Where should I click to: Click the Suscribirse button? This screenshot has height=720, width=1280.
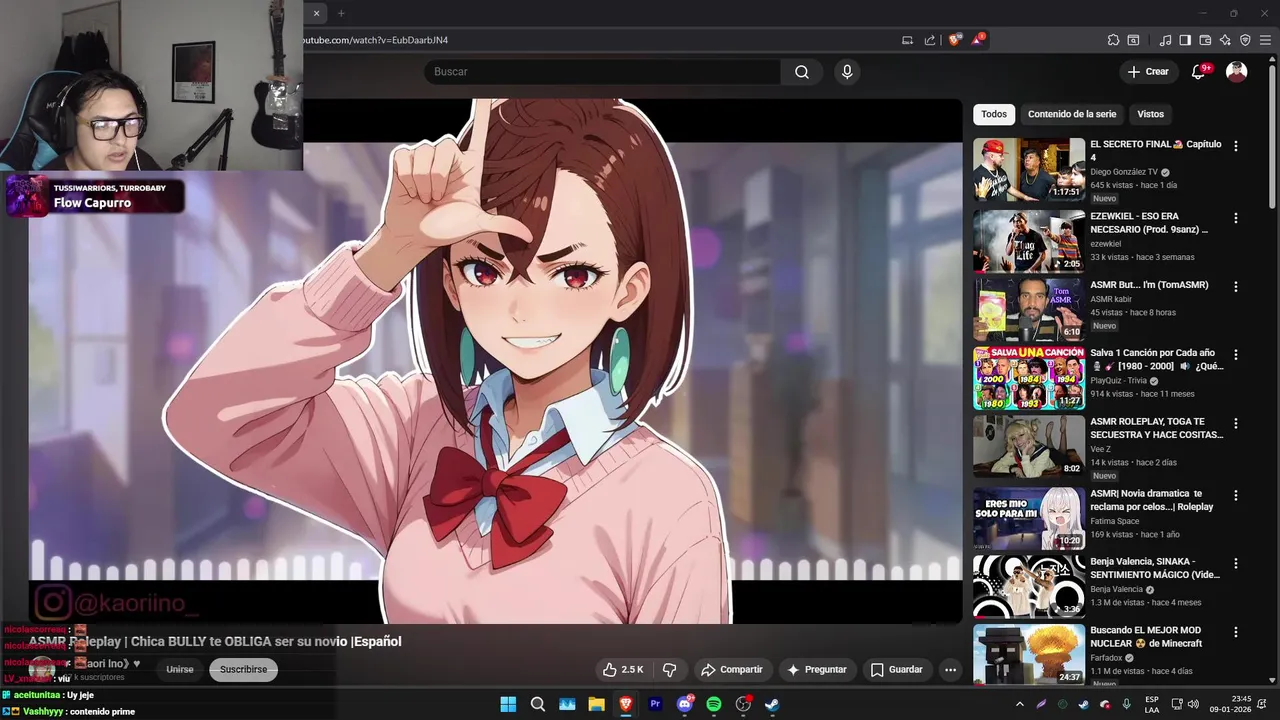coord(243,670)
